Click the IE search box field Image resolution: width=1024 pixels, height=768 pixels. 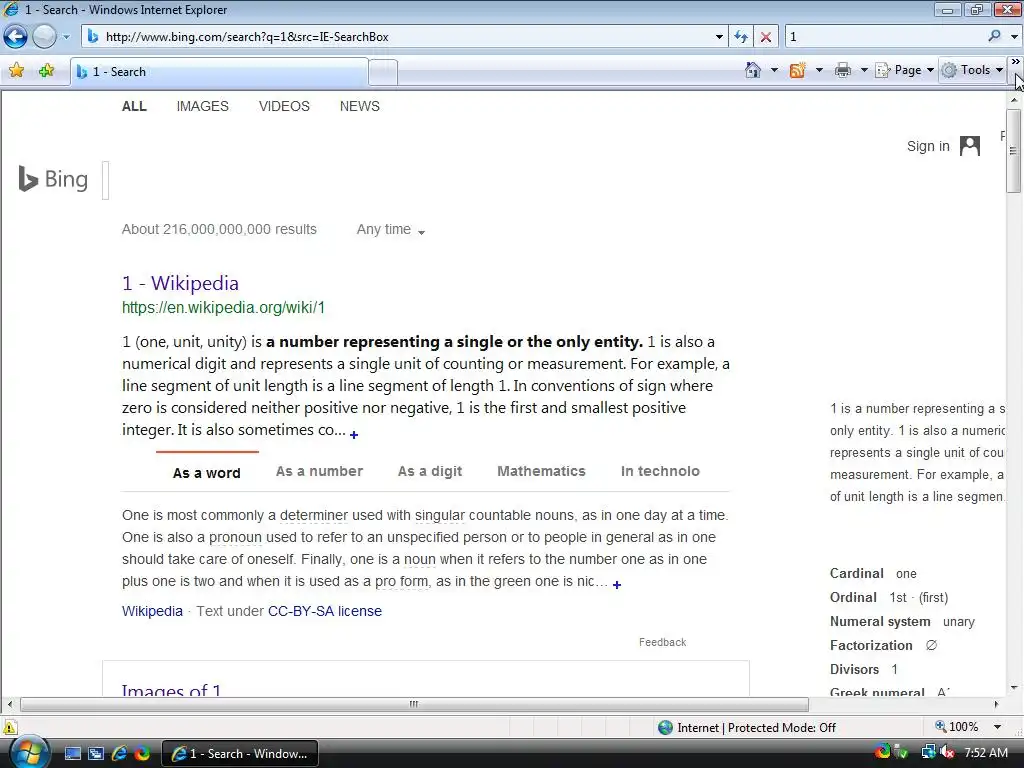click(x=885, y=37)
